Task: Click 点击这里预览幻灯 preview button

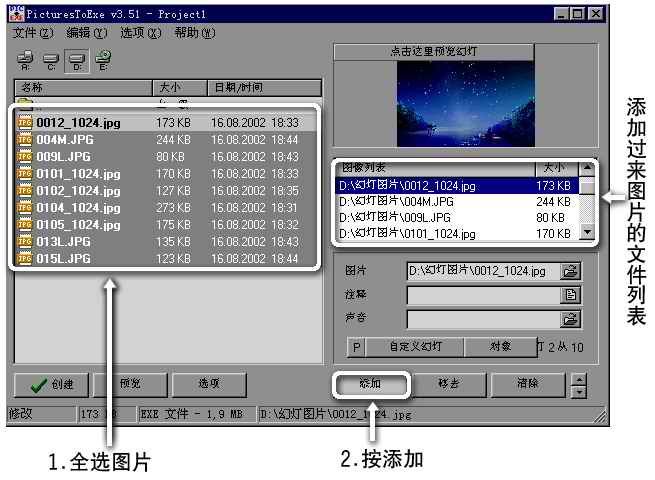Action: 434,52
